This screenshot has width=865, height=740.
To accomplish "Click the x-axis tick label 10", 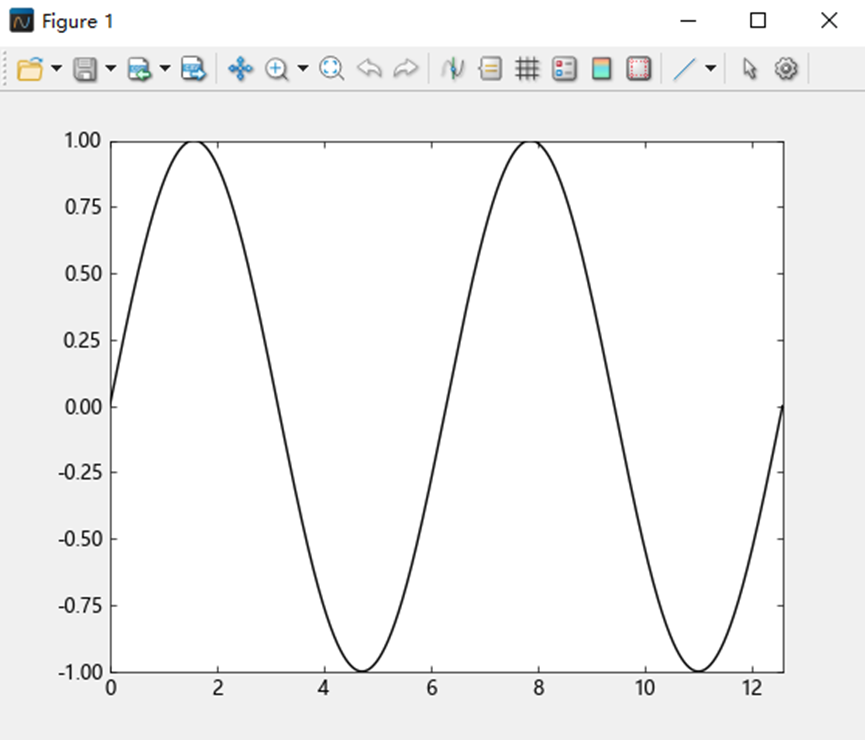I will tap(644, 688).
